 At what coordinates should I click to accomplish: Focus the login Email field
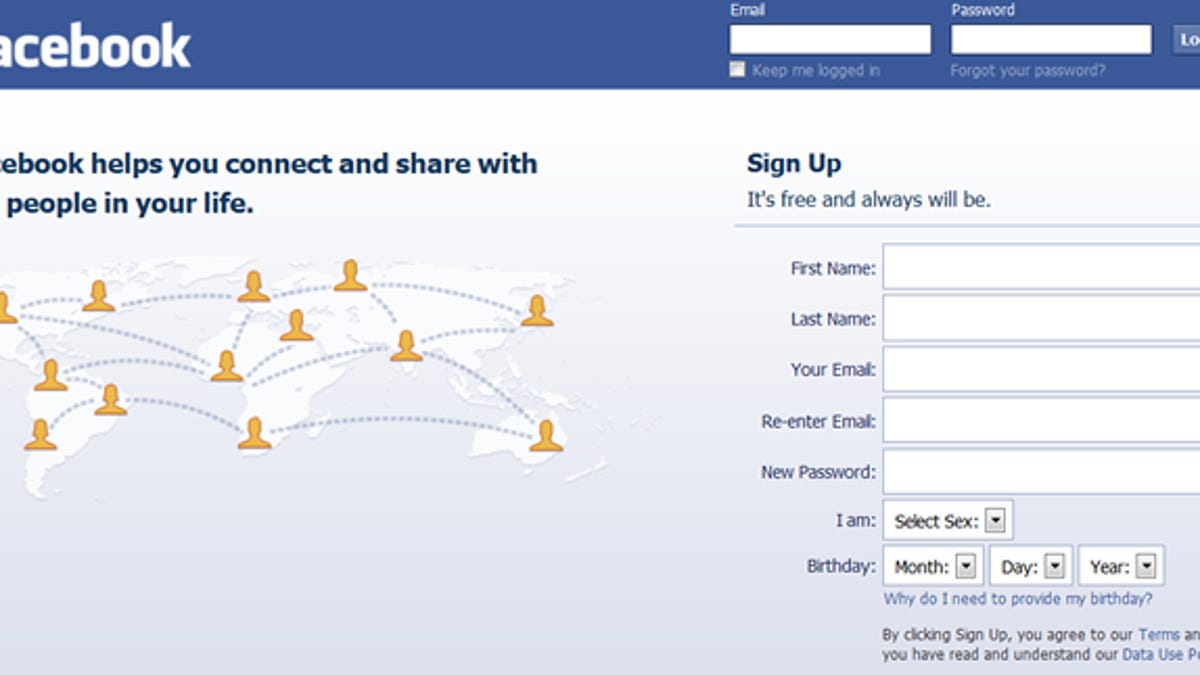(830, 40)
